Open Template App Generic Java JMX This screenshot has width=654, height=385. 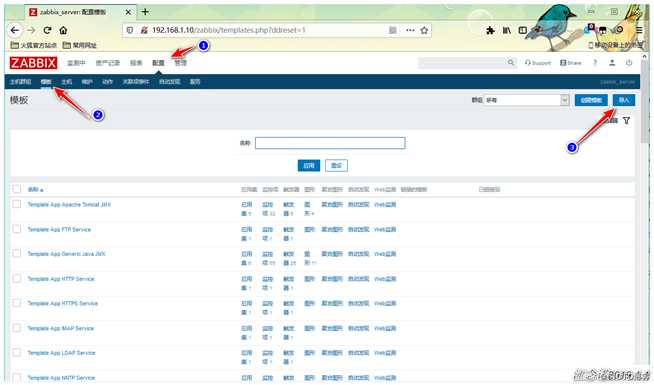click(66, 254)
